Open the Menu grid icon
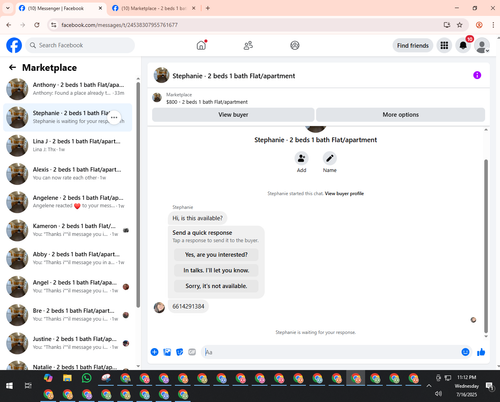The height and width of the screenshot is (402, 500). click(x=444, y=45)
